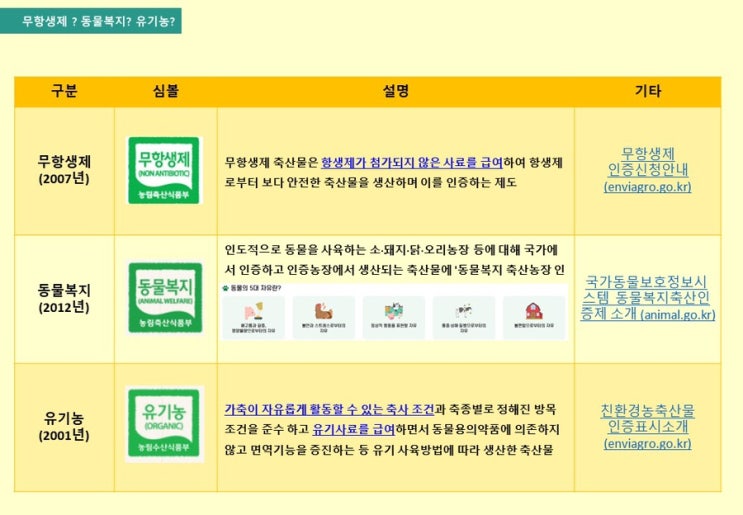
Task: Click the green paw icon beside 동물의 5대 자유란?
Action: pyautogui.click(x=226, y=288)
